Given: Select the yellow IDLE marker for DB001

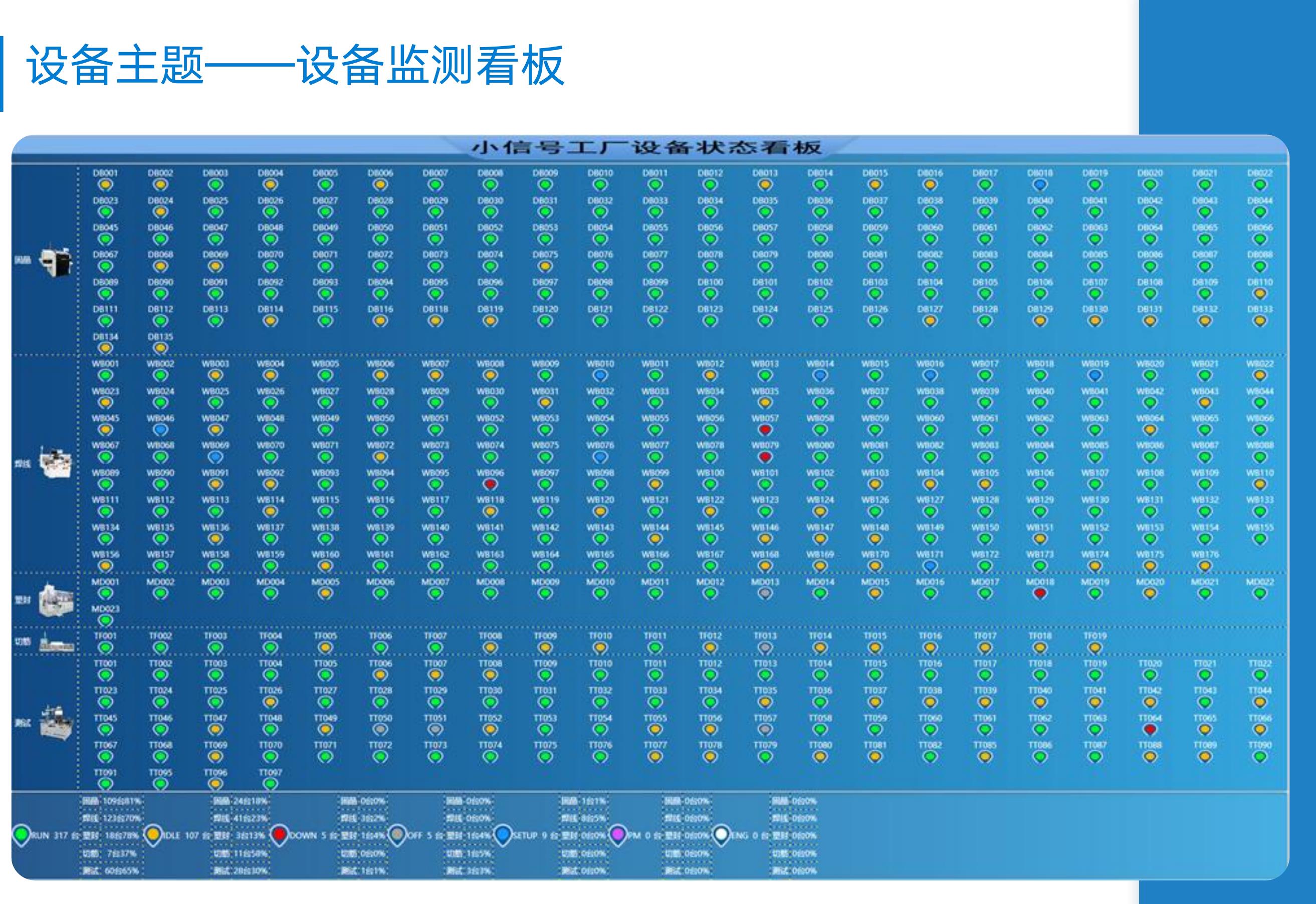Looking at the screenshot, I should tap(105, 184).
